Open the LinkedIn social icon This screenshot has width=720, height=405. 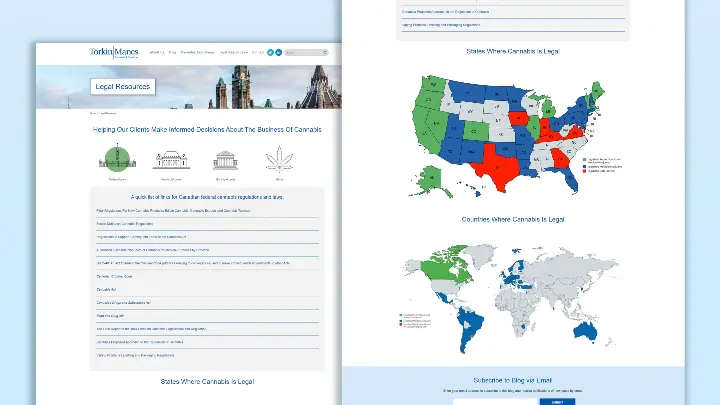coord(277,52)
